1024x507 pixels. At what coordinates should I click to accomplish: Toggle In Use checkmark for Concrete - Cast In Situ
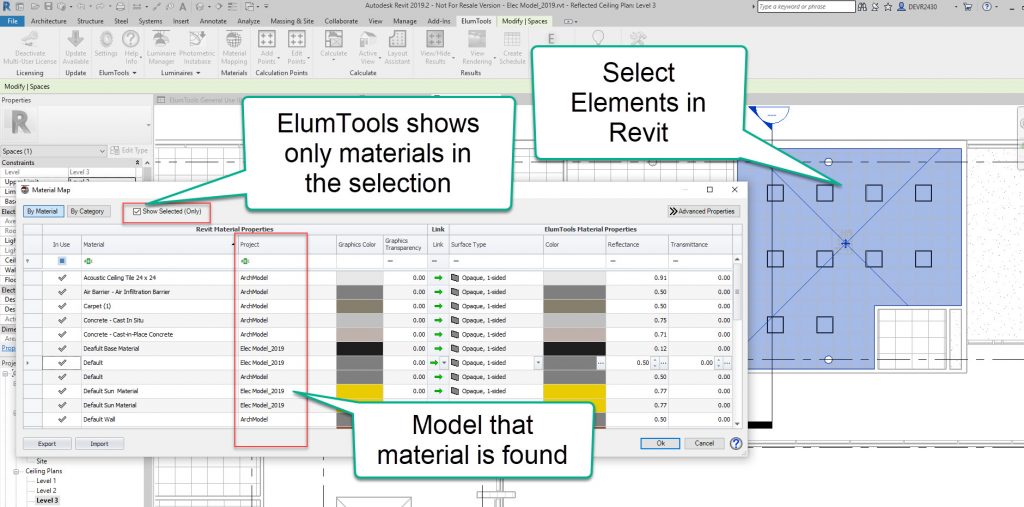click(62, 320)
